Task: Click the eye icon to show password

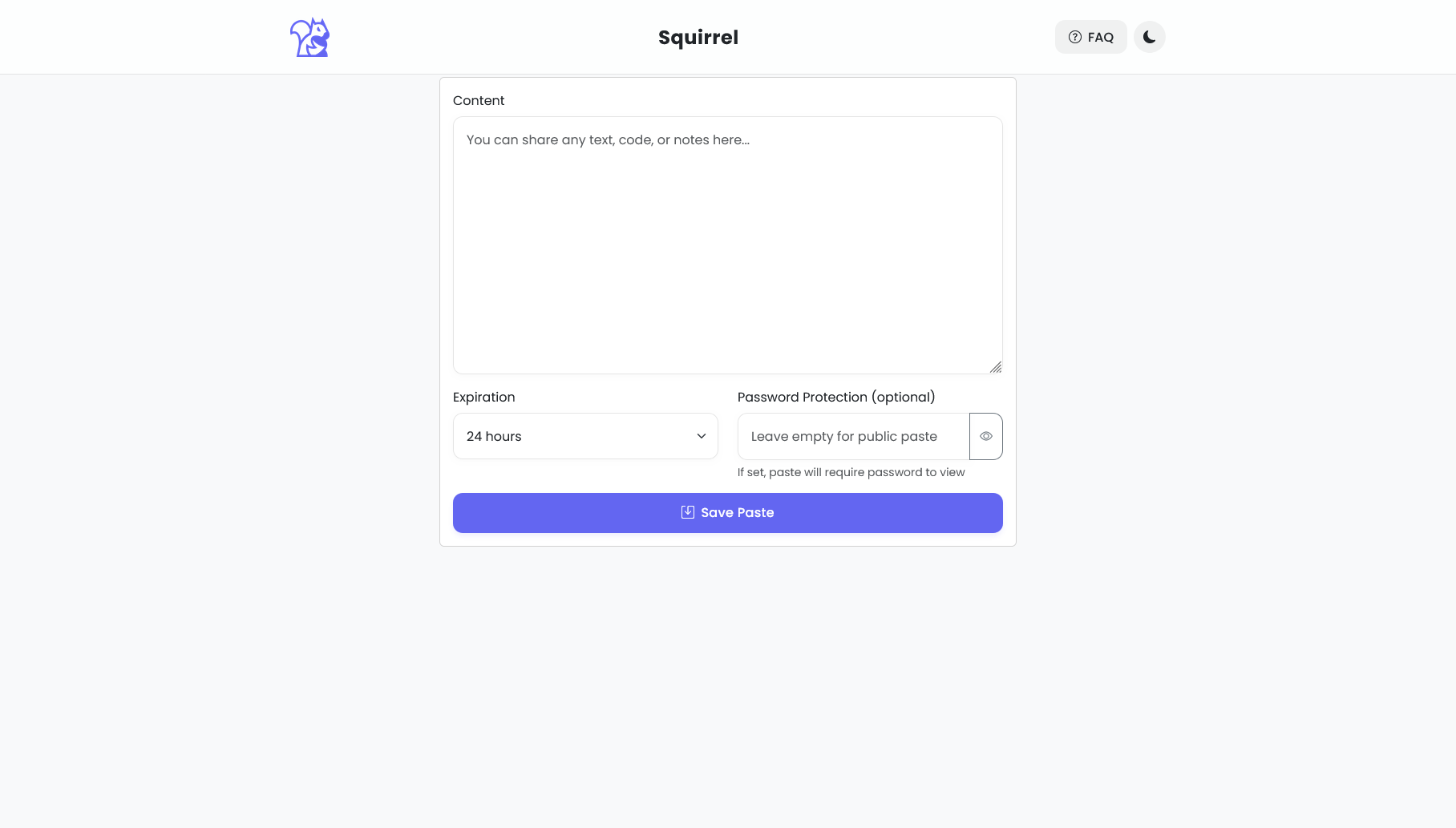Action: pyautogui.click(x=986, y=436)
